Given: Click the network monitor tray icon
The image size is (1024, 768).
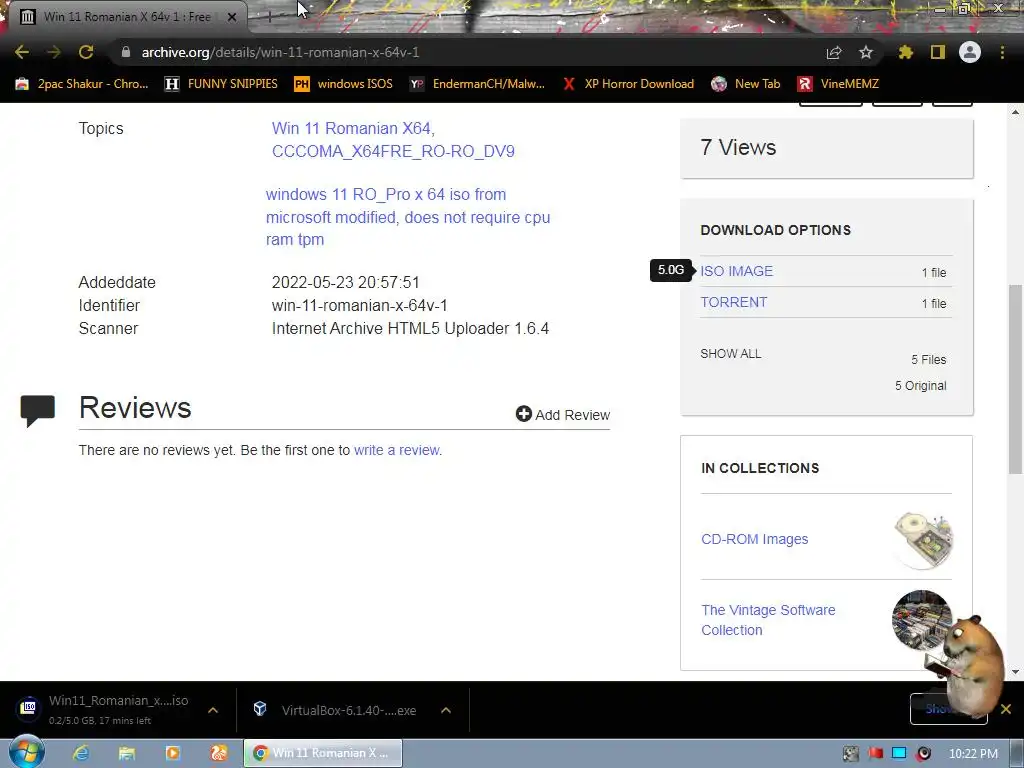Looking at the screenshot, I should tap(899, 754).
